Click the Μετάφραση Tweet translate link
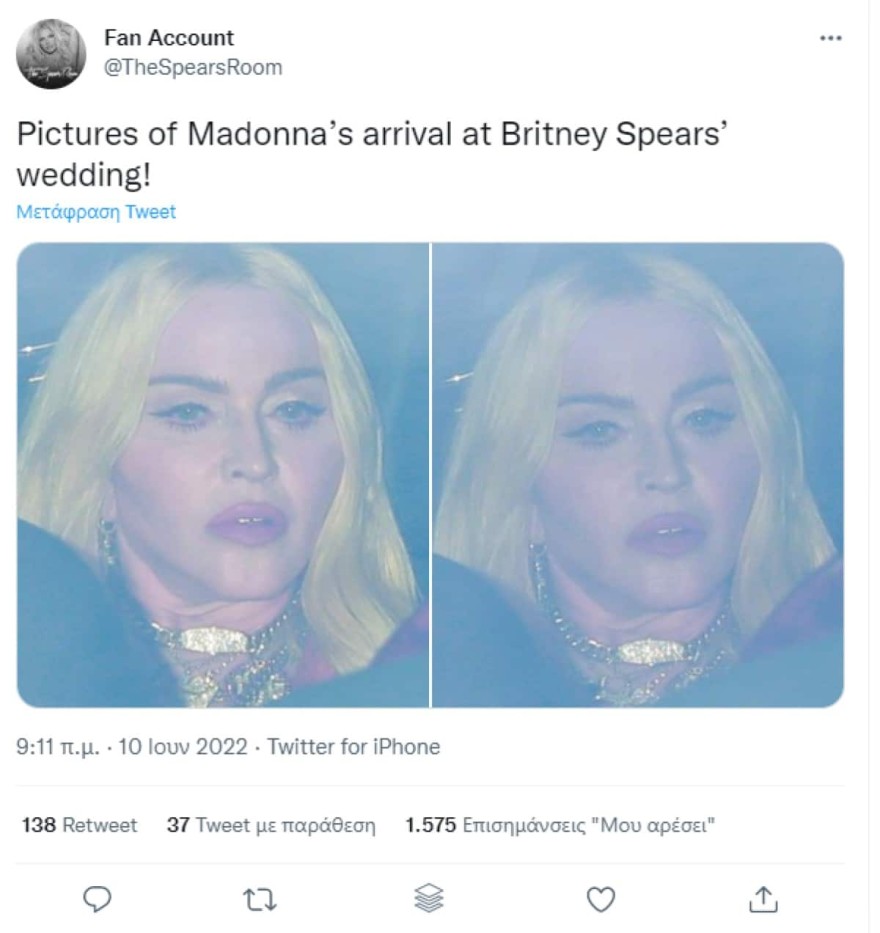The height and width of the screenshot is (933, 880). point(96,212)
